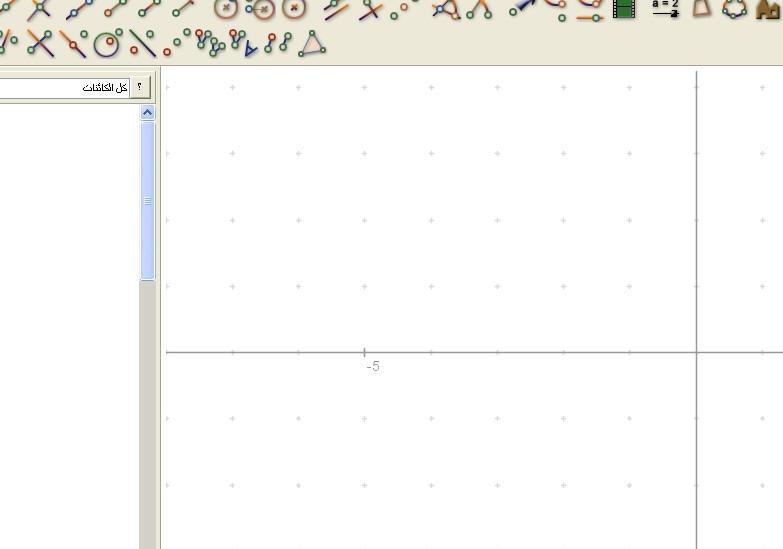This screenshot has height=549, width=783.
Task: Select the two red-green point pairs tool
Action: point(278,42)
